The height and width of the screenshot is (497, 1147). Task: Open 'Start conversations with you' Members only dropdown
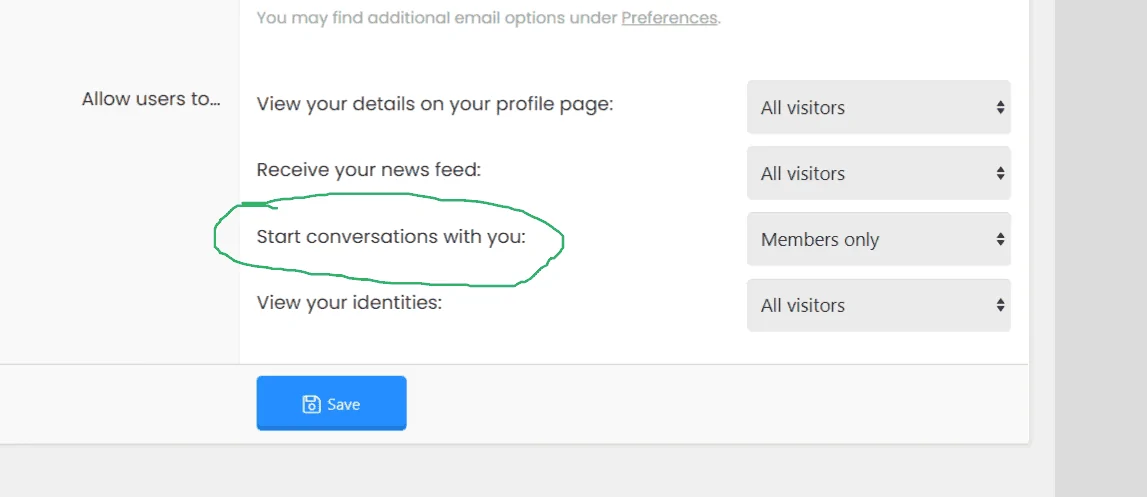pos(879,239)
